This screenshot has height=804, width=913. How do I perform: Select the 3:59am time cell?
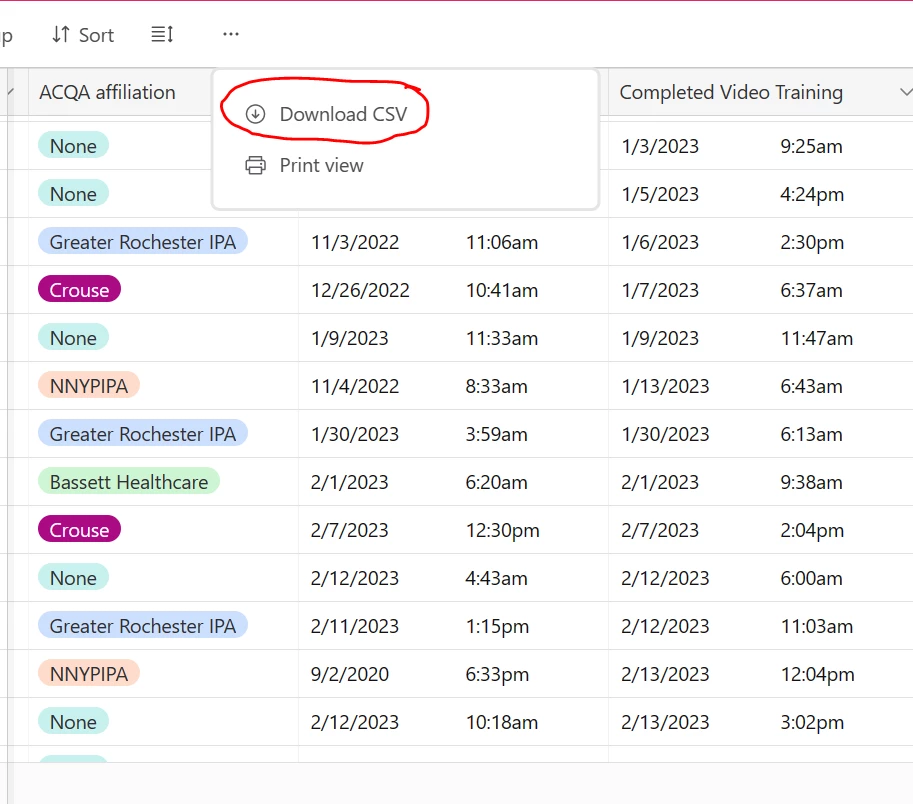496,434
